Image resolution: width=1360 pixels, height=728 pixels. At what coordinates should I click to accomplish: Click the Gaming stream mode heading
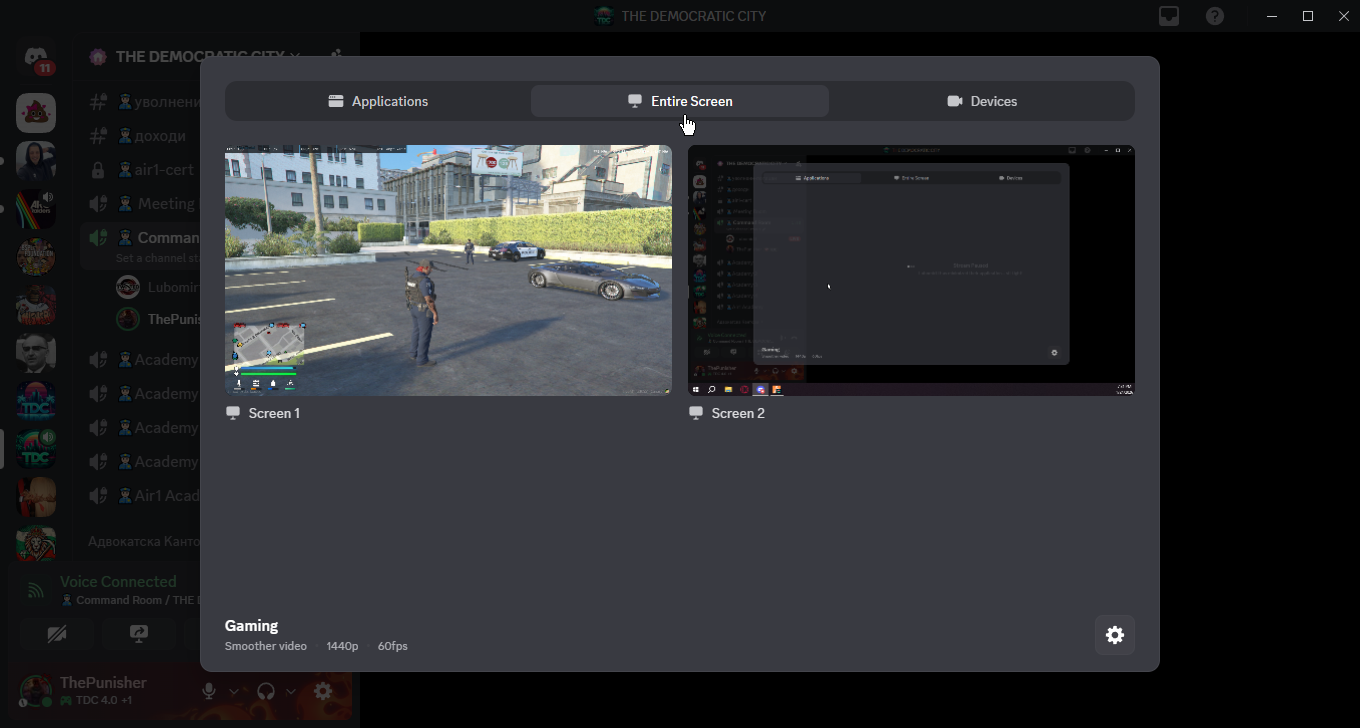(251, 626)
